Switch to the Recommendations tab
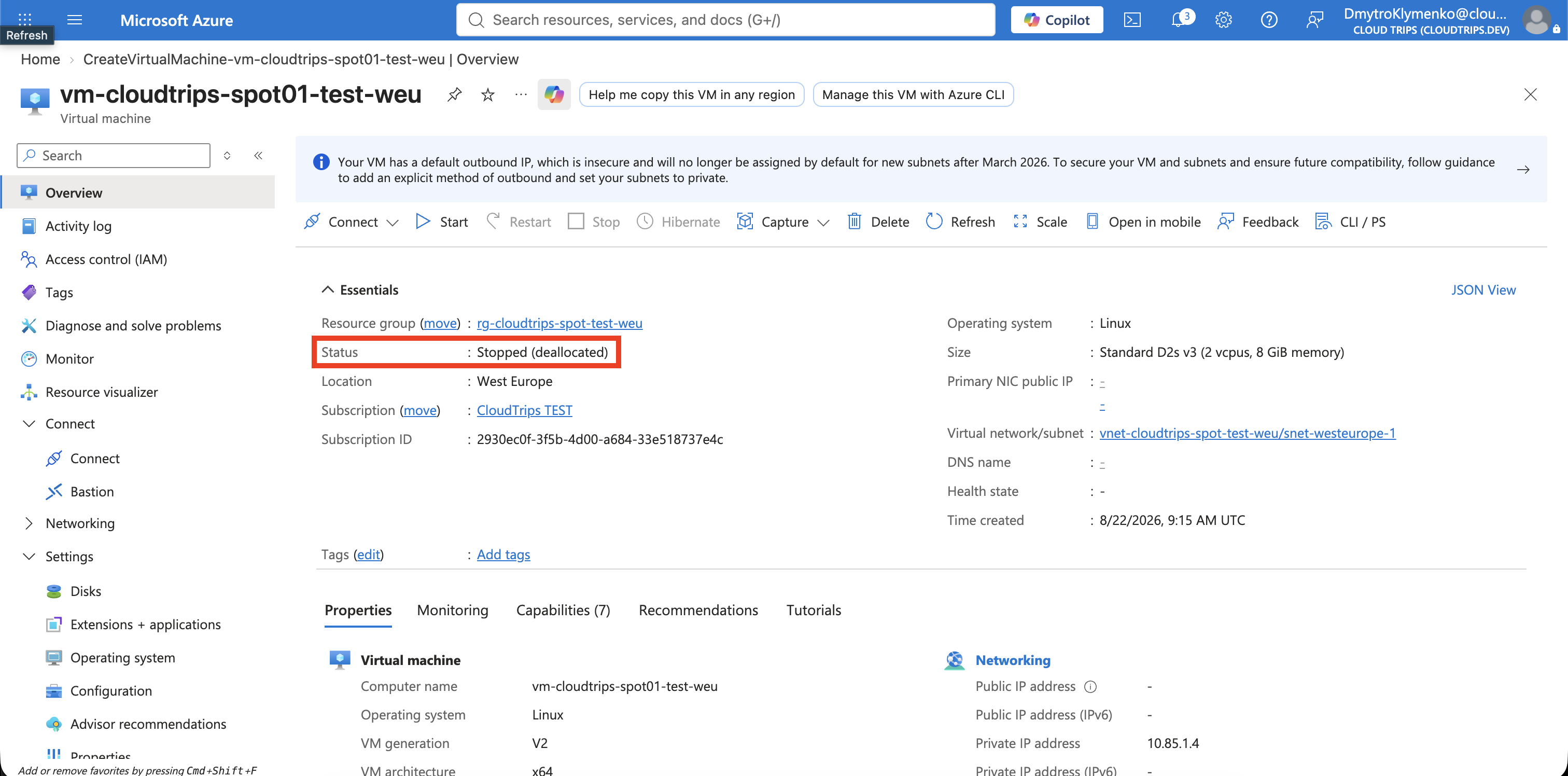Screen dimensions: 1568x776 698,611
